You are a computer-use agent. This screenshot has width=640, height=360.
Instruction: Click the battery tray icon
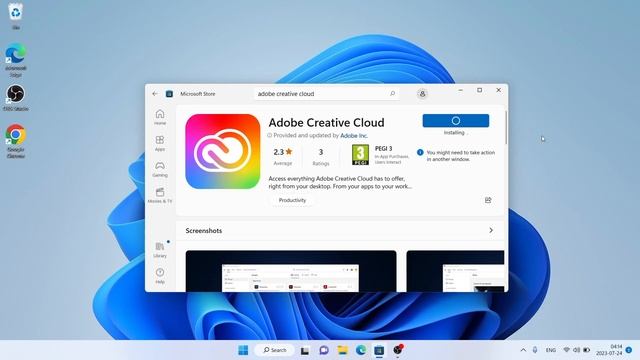pyautogui.click(x=587, y=350)
